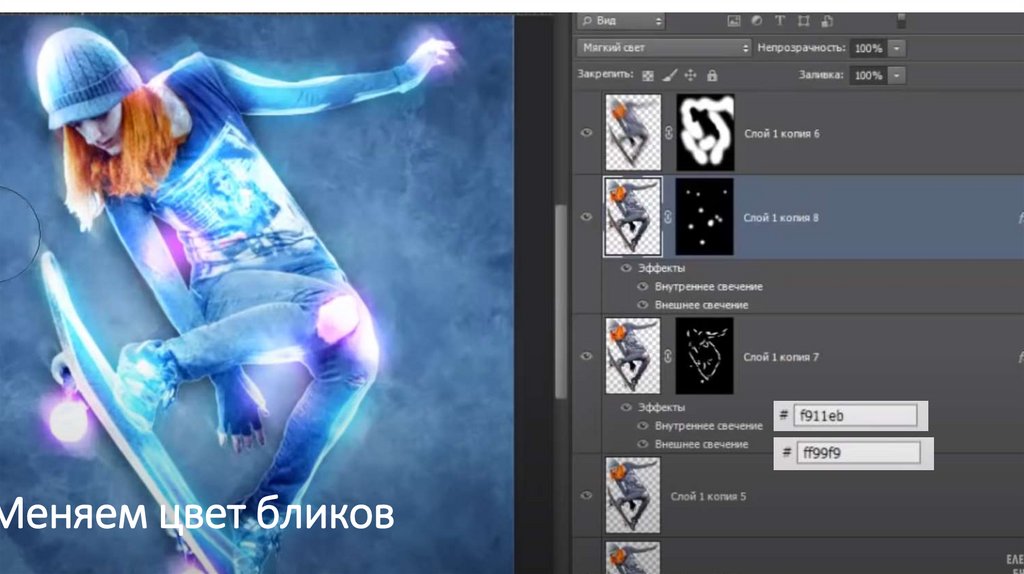The height and width of the screenshot is (574, 1024).
Task: Click Внутреннее свечение effect under копия 7
Action: coord(709,426)
